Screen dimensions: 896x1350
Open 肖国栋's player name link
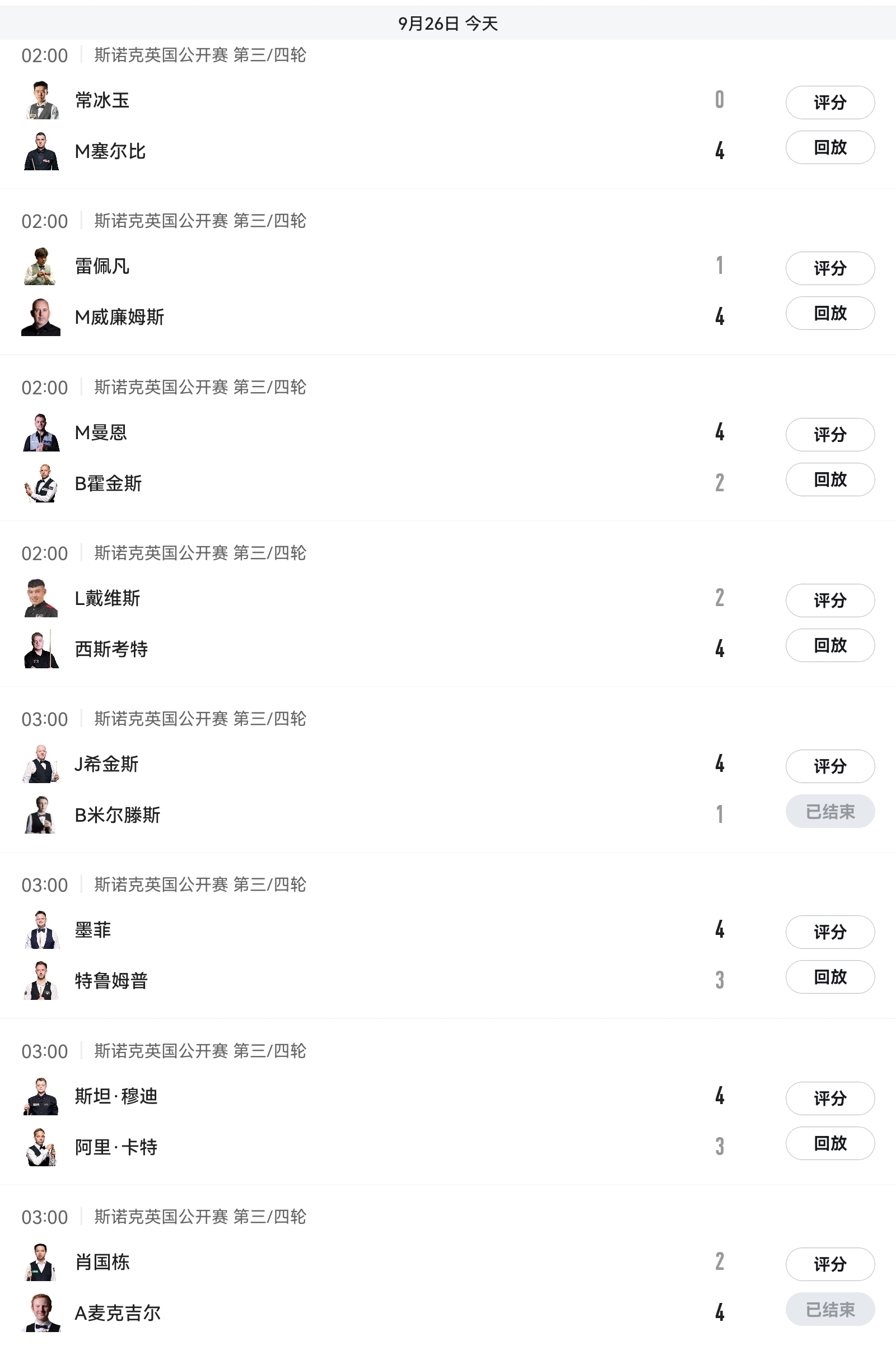point(102,1262)
